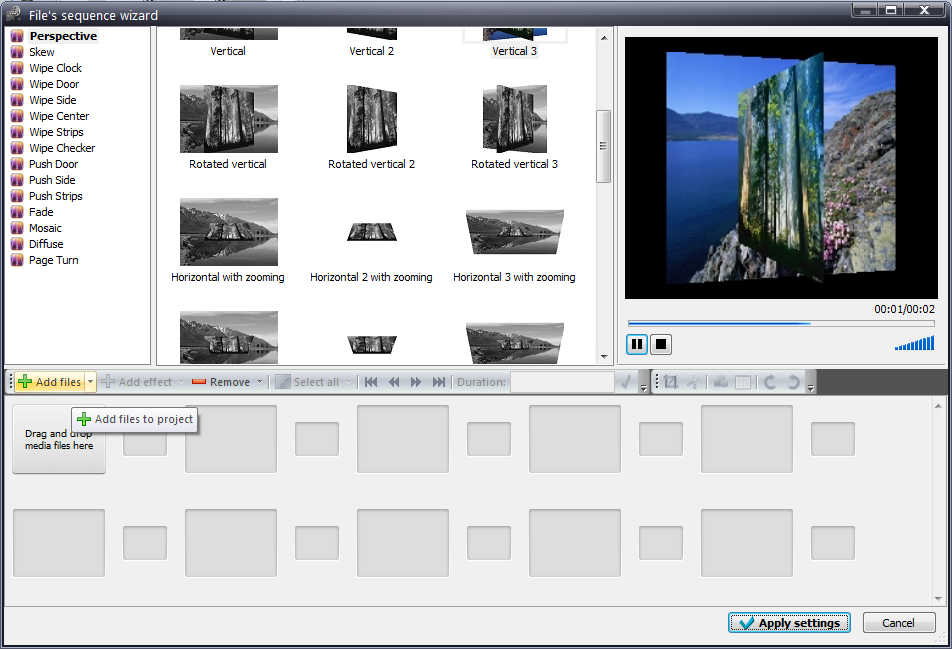952x649 pixels.
Task: Click into the Duration input field
Action: click(561, 382)
